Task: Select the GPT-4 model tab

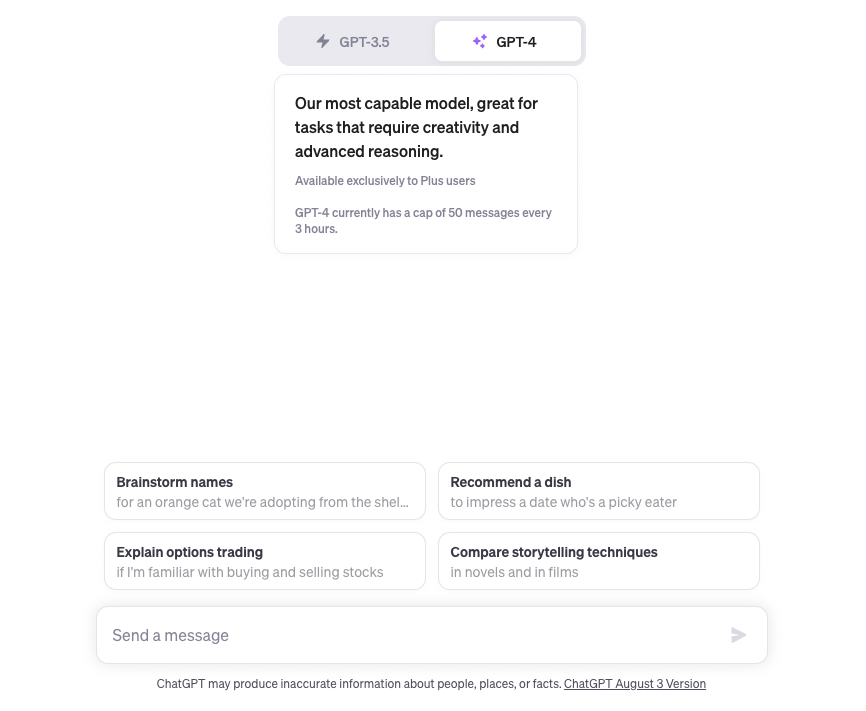Action: point(508,41)
